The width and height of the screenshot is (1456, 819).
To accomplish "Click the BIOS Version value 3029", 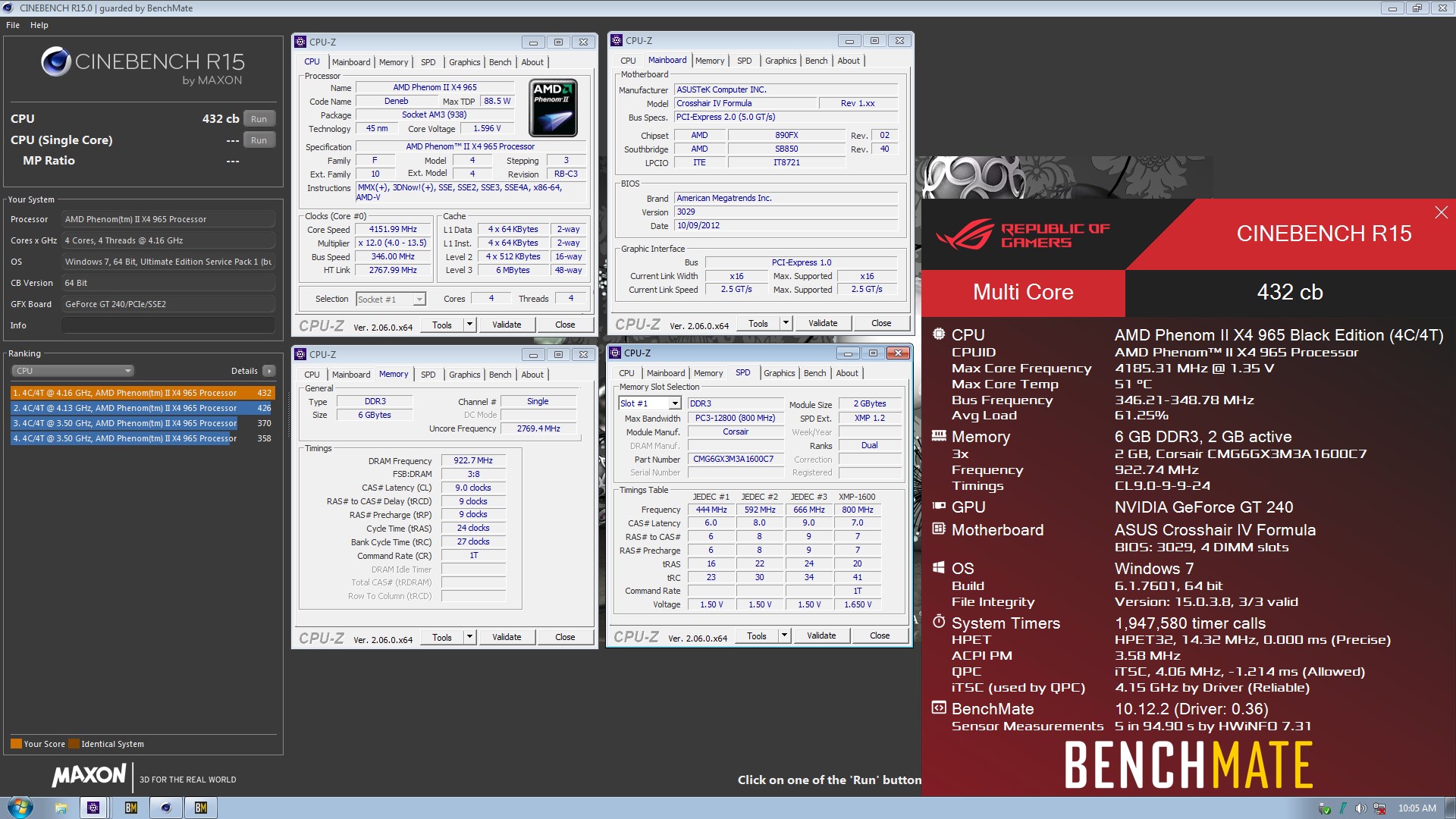I will click(x=786, y=212).
